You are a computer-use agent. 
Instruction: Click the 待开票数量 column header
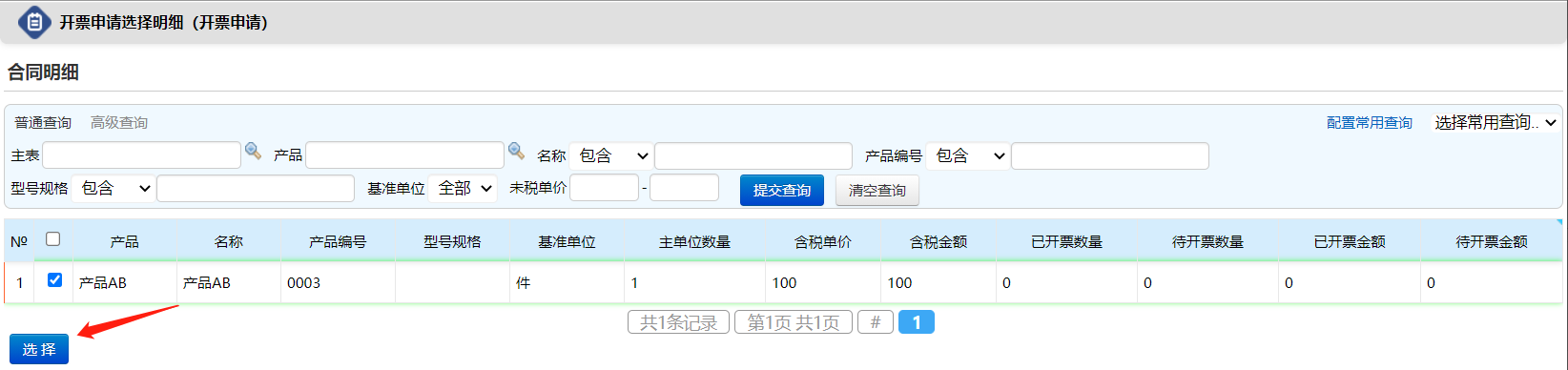[x=1207, y=241]
